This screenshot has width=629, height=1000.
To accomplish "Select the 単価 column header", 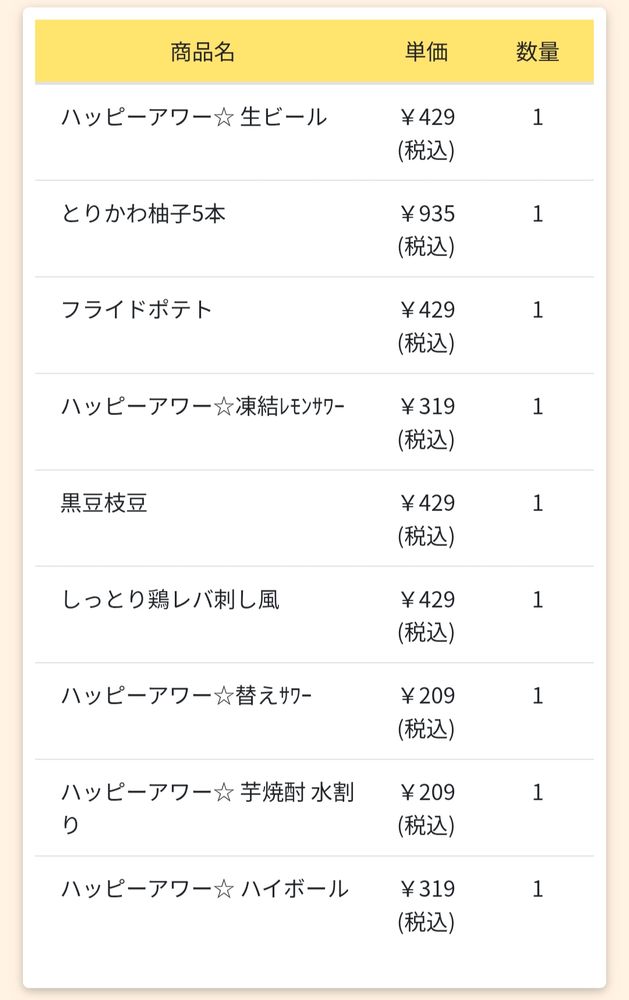I will (426, 52).
